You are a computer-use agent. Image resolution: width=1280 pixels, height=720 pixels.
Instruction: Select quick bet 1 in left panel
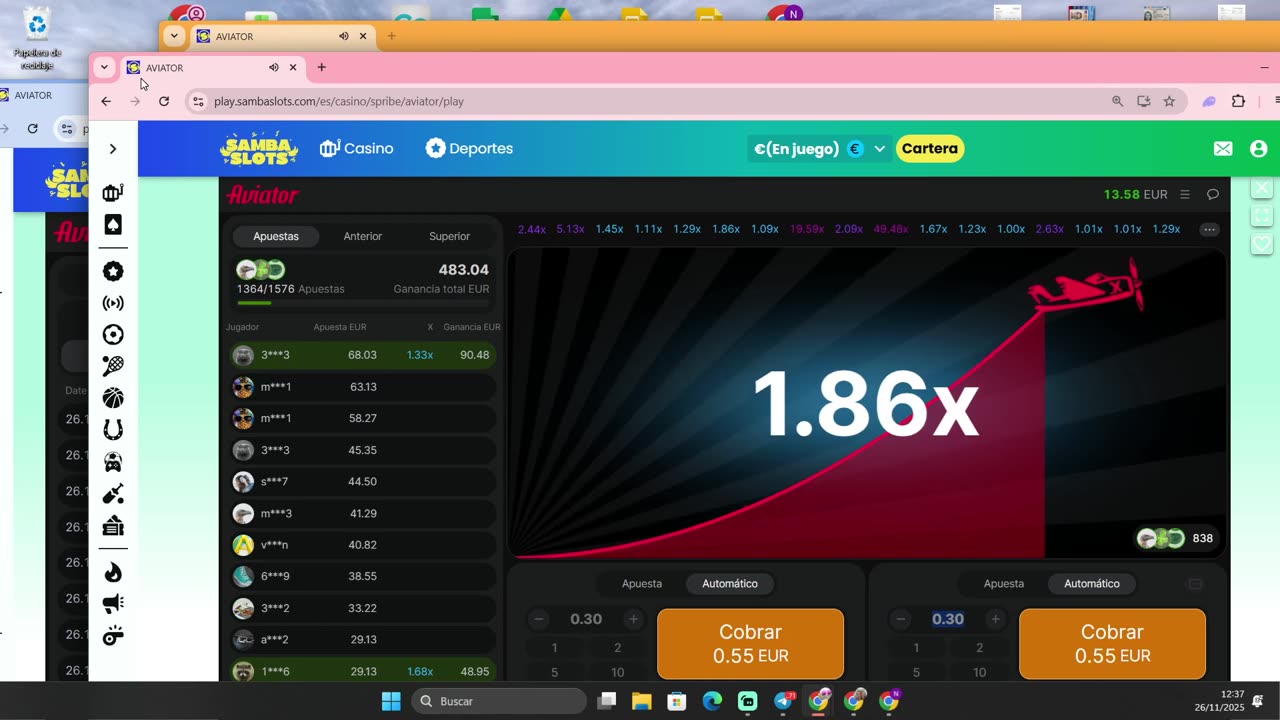[x=554, y=648]
